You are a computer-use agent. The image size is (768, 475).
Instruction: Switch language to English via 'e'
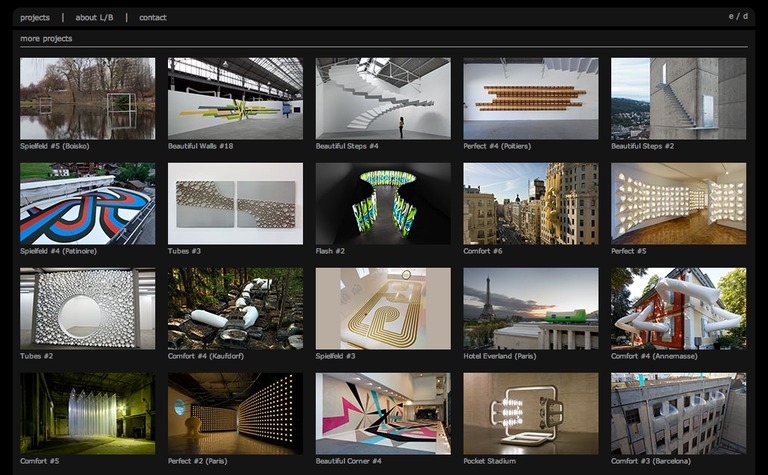click(731, 16)
